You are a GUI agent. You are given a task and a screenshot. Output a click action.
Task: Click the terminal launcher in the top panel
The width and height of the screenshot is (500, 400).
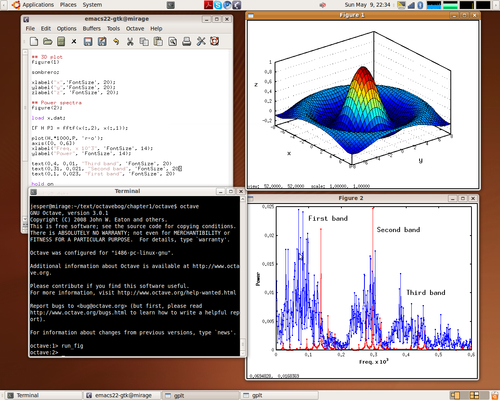[x=171, y=5]
